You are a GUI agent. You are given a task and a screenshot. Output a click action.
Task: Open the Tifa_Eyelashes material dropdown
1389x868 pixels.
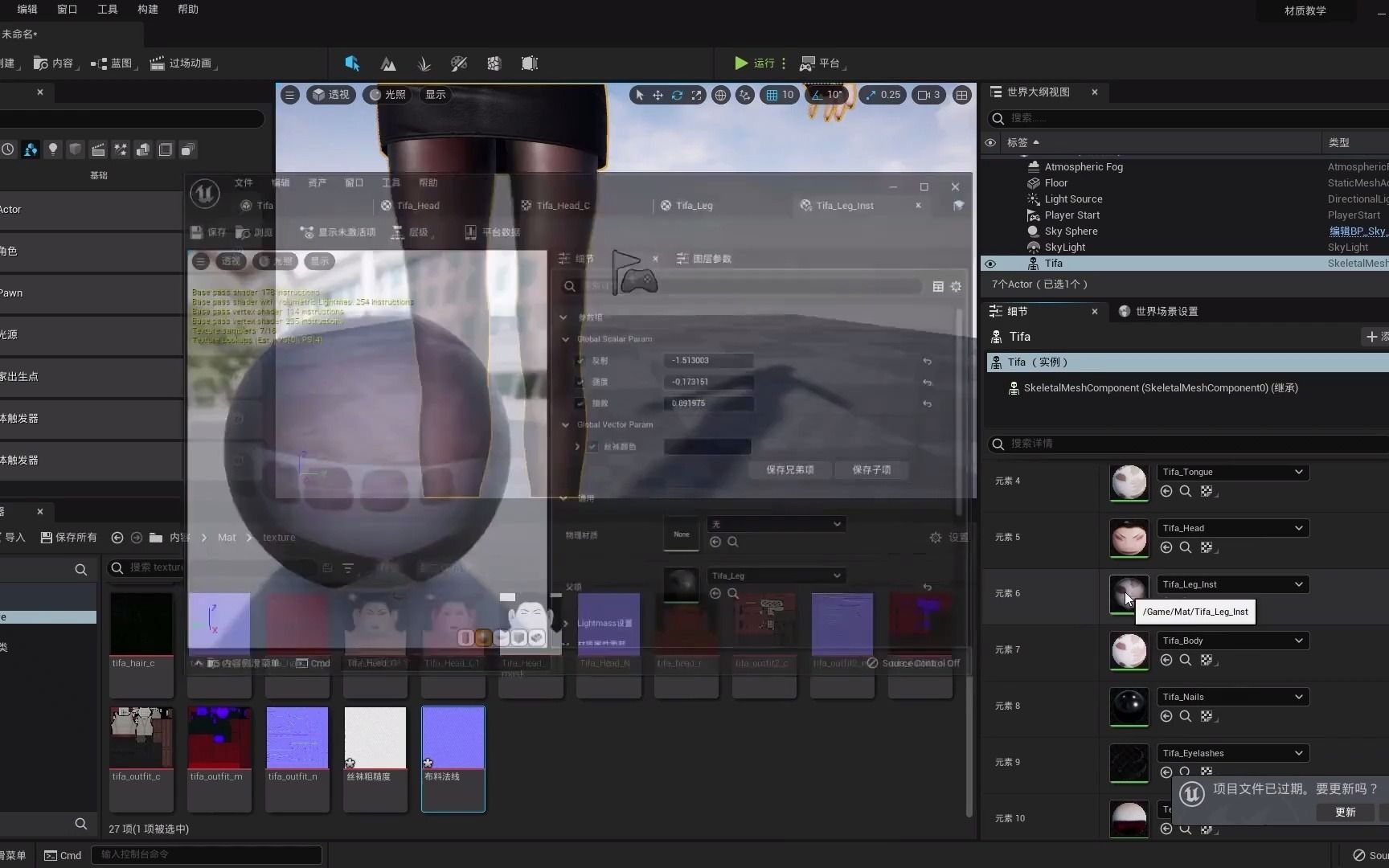click(x=1233, y=753)
